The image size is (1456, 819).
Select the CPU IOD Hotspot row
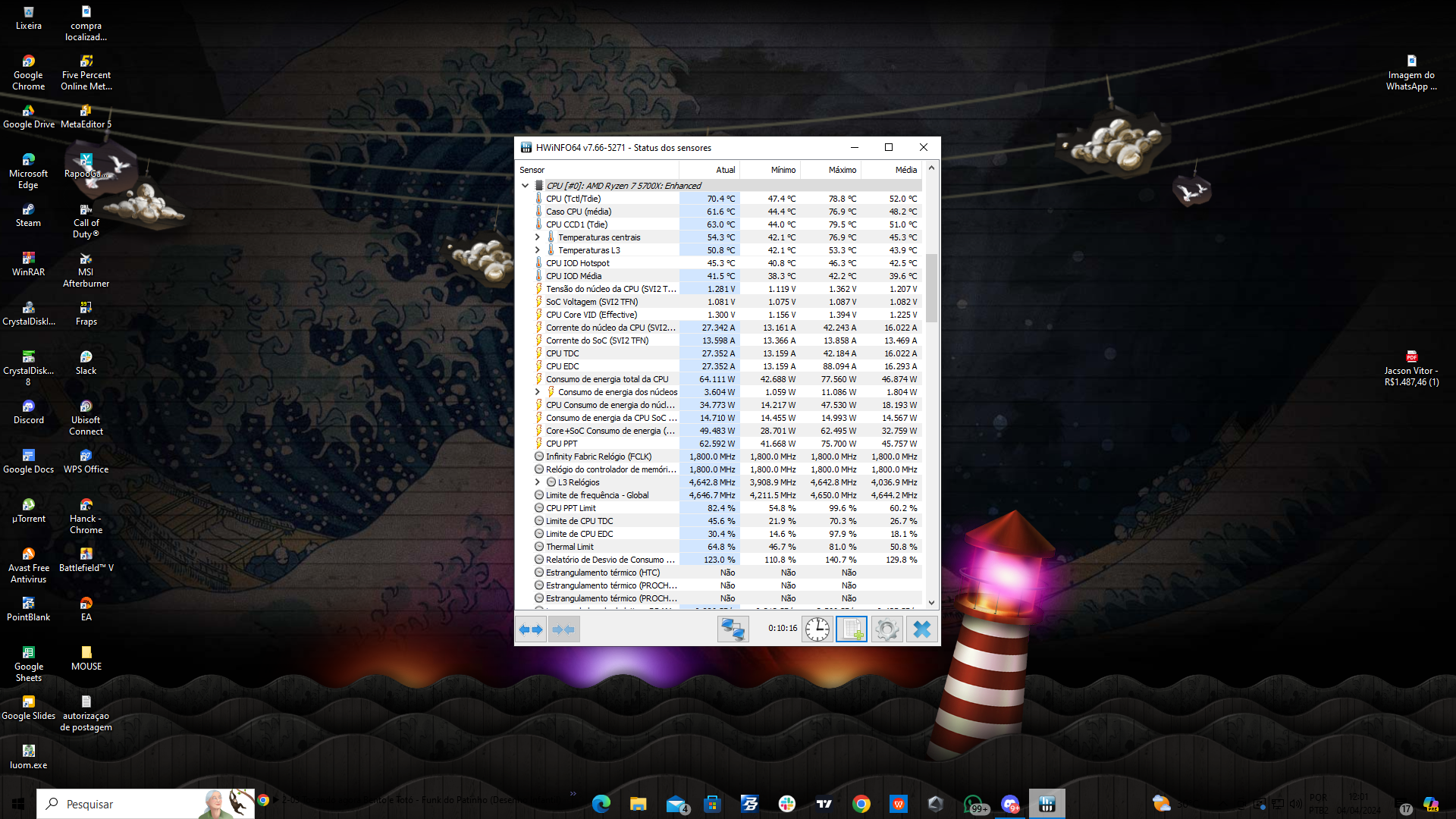(x=720, y=263)
